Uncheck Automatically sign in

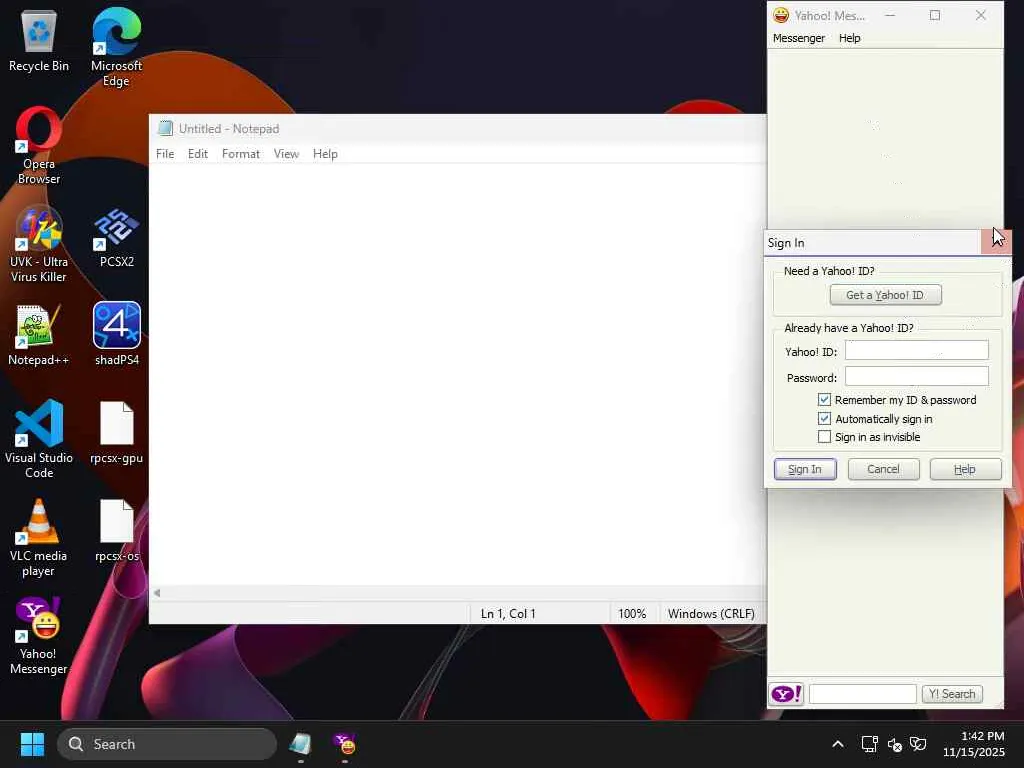(824, 419)
